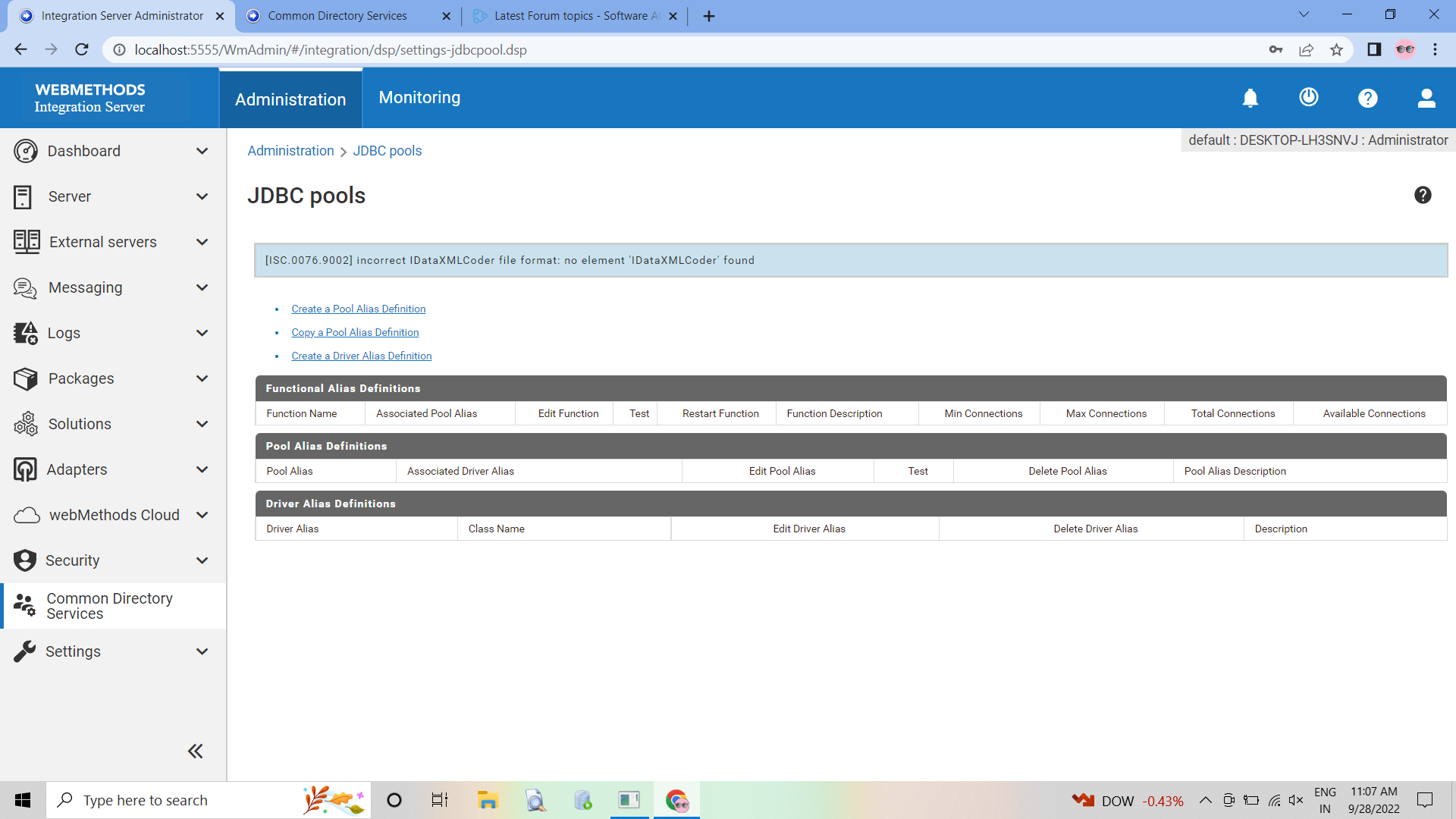The image size is (1456, 819).
Task: Click the Messaging chat bubbles icon
Action: click(25, 287)
